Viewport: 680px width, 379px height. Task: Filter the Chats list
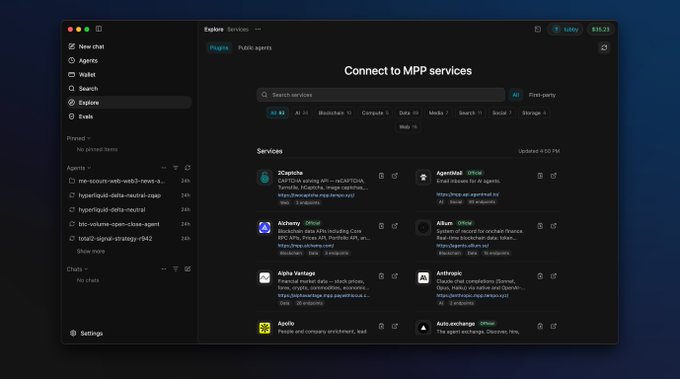point(176,269)
